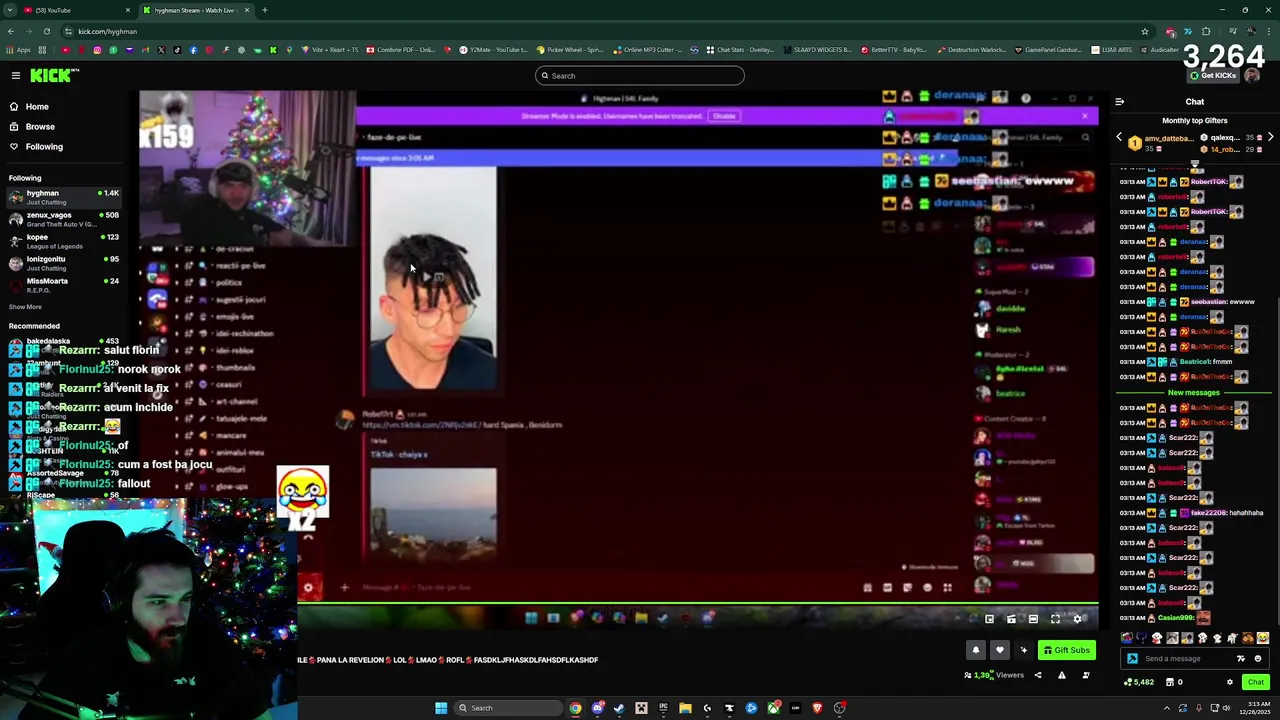Show previous top gifters page
The width and height of the screenshot is (1280, 720).
click(x=1119, y=137)
